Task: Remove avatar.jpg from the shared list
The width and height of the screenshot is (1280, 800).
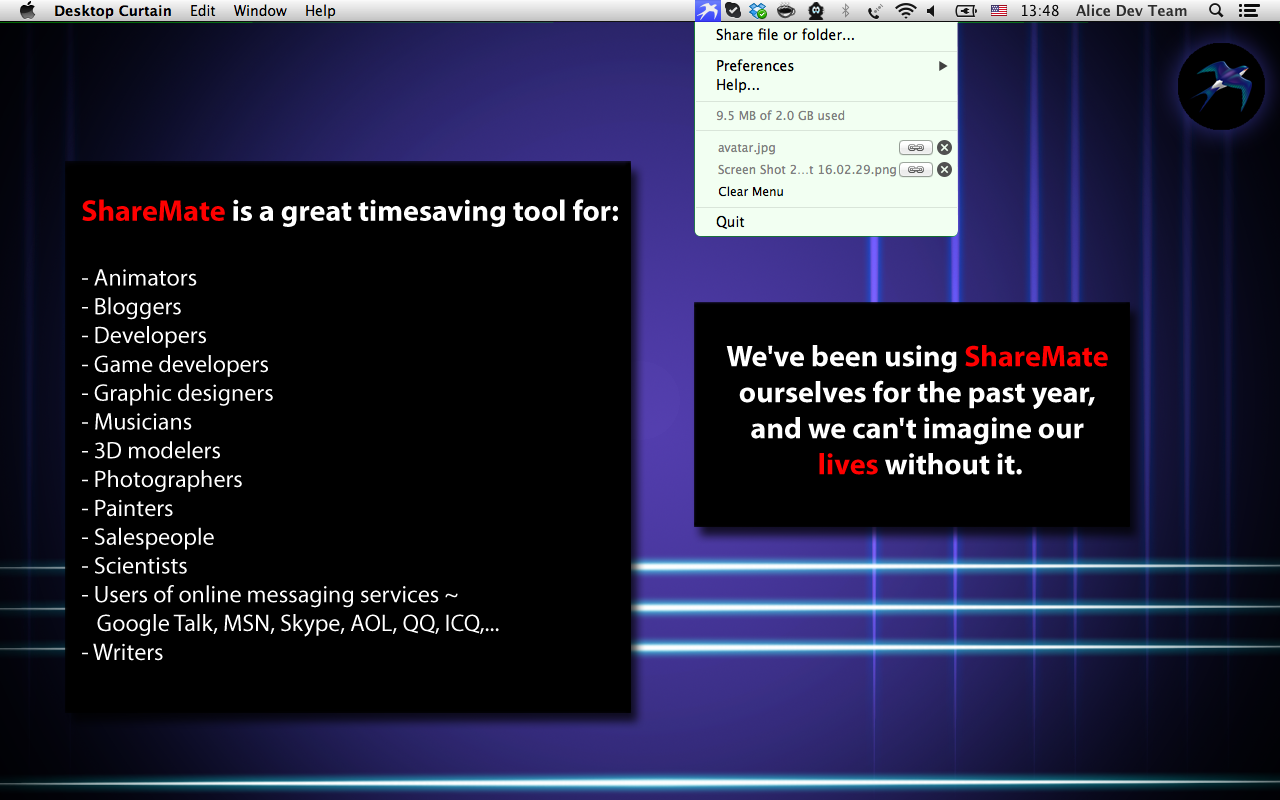Action: tap(944, 148)
